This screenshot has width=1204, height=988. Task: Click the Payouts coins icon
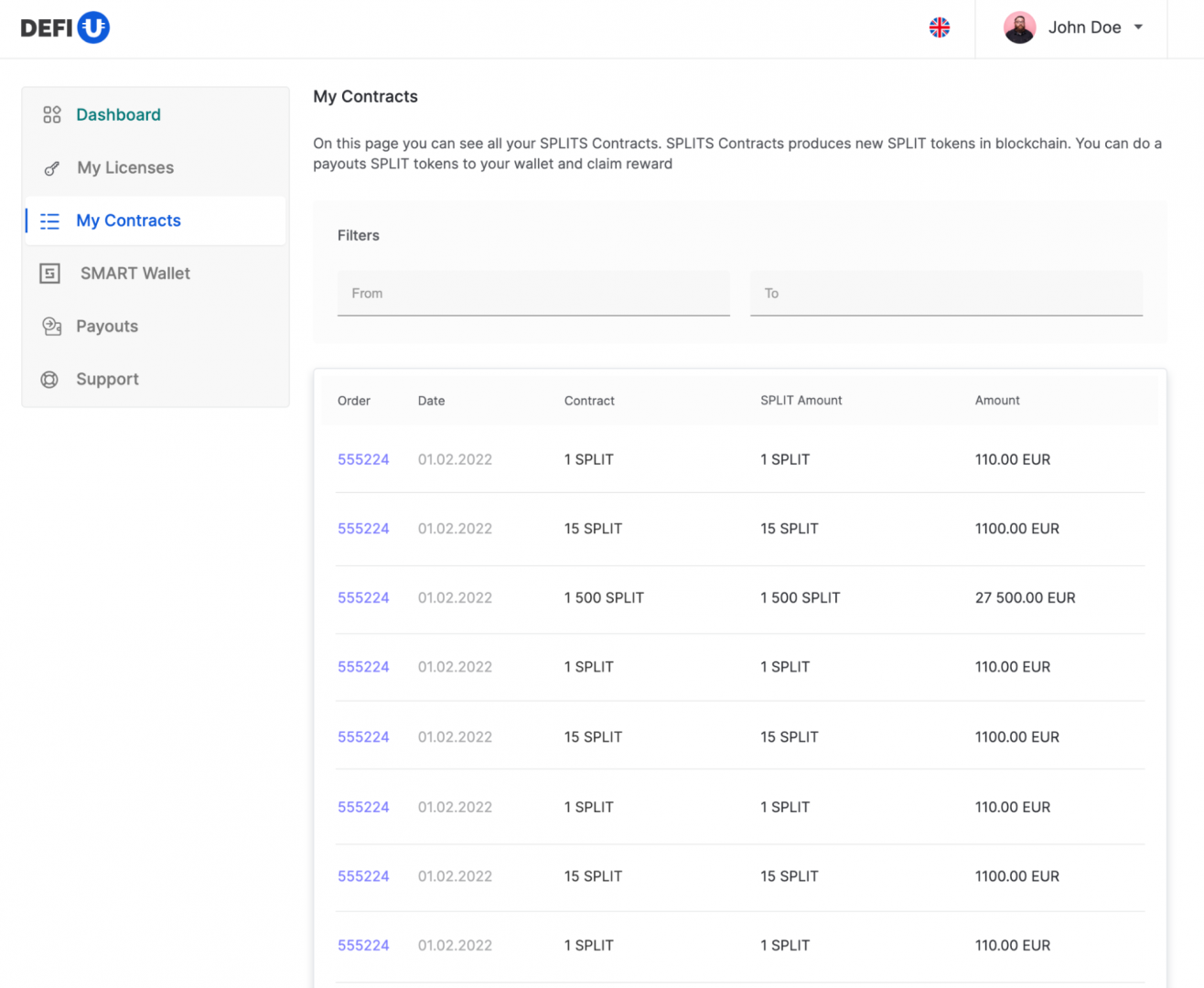51,327
